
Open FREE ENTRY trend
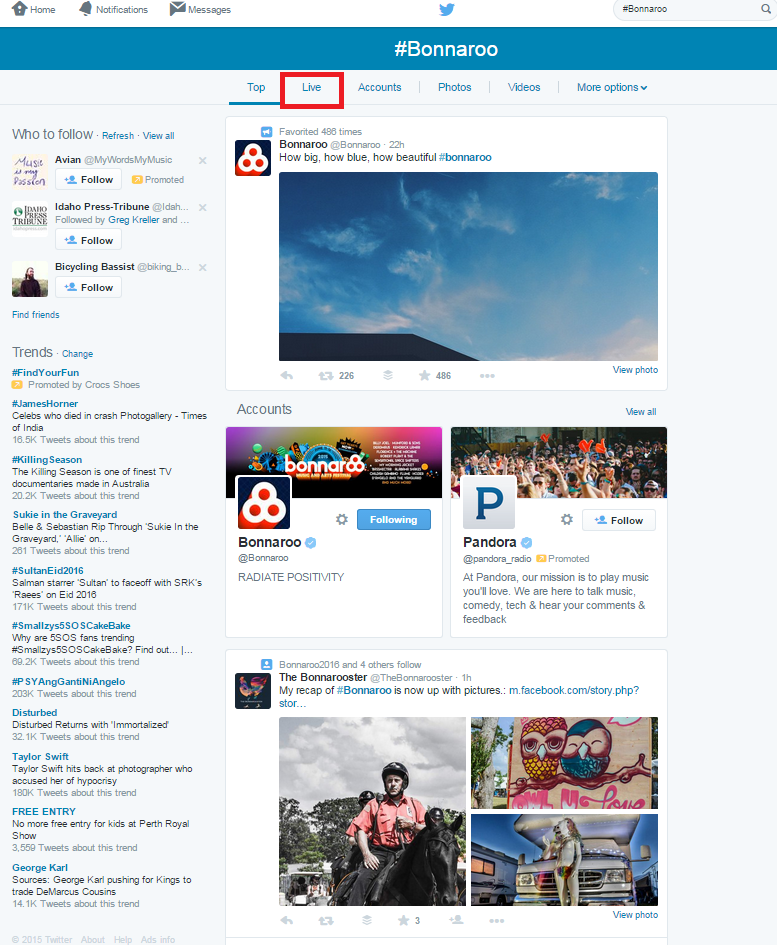click(44, 811)
